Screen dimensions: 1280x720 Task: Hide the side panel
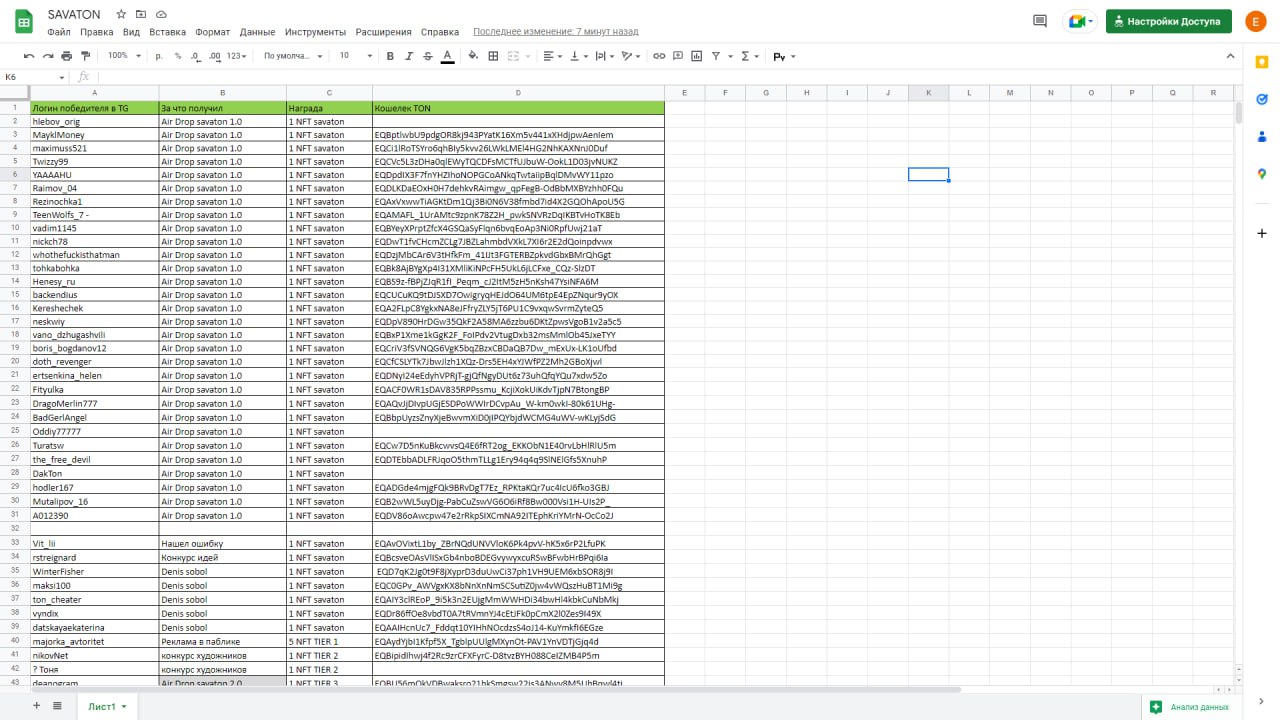1262,700
